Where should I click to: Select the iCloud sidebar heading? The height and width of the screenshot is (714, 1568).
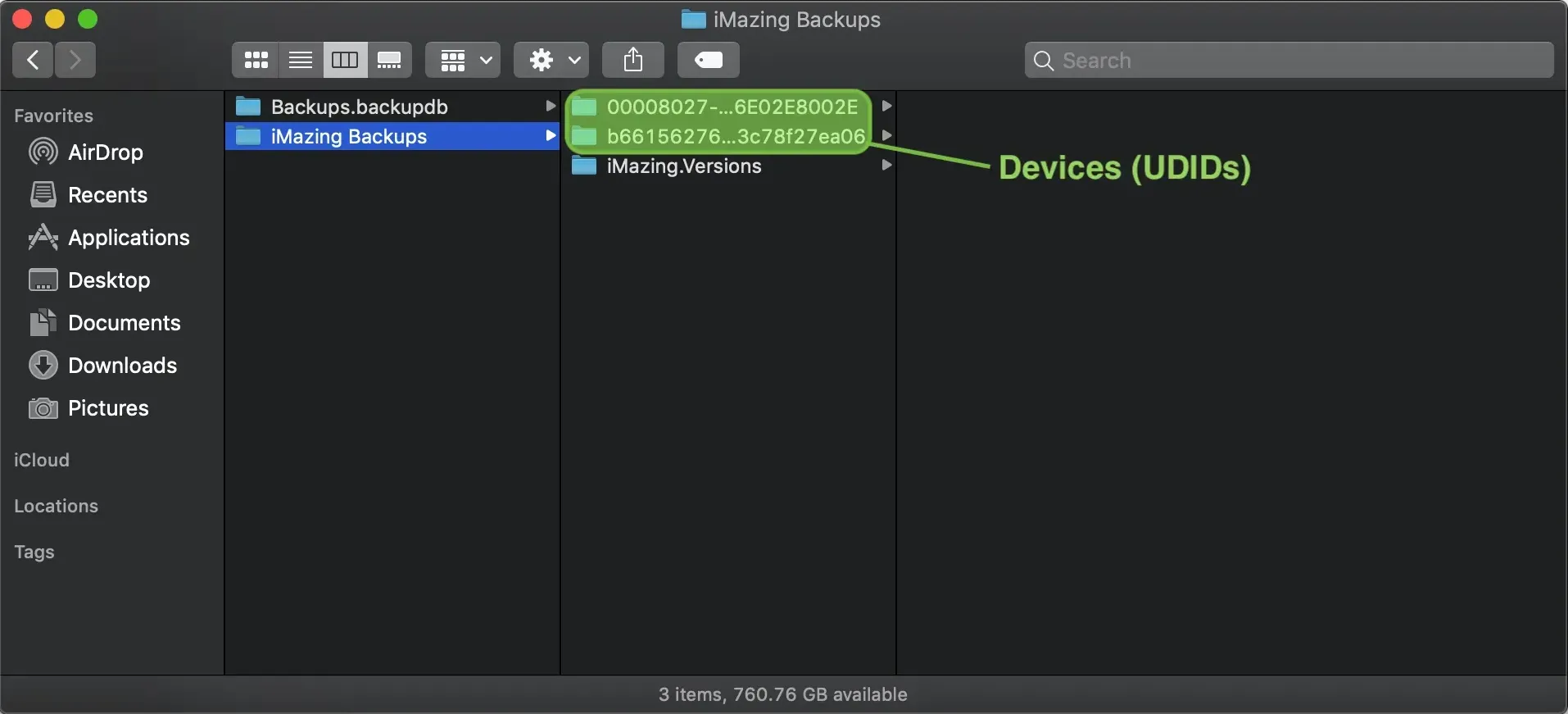42,460
